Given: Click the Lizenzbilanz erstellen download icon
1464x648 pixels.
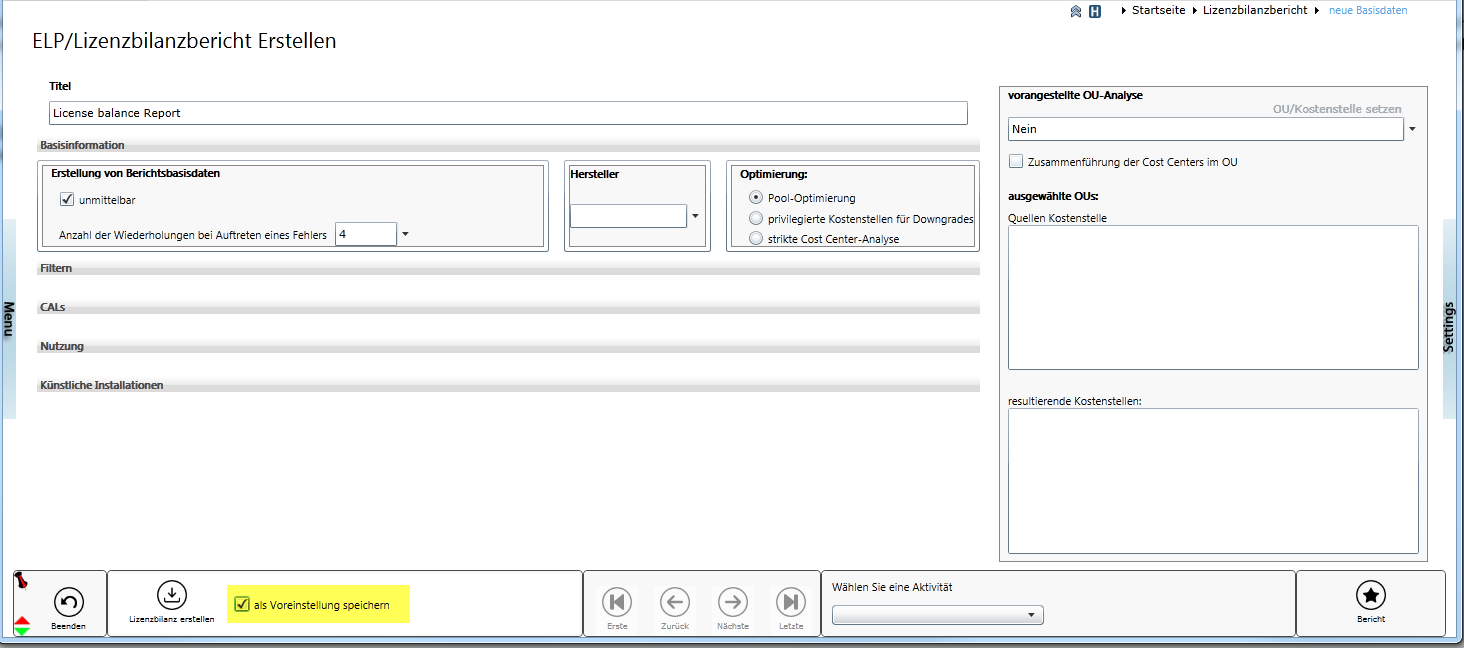Looking at the screenshot, I should point(172,595).
